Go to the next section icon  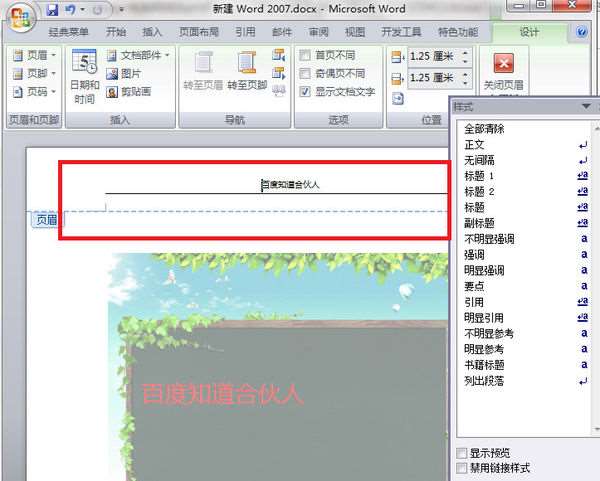pyautogui.click(x=279, y=73)
